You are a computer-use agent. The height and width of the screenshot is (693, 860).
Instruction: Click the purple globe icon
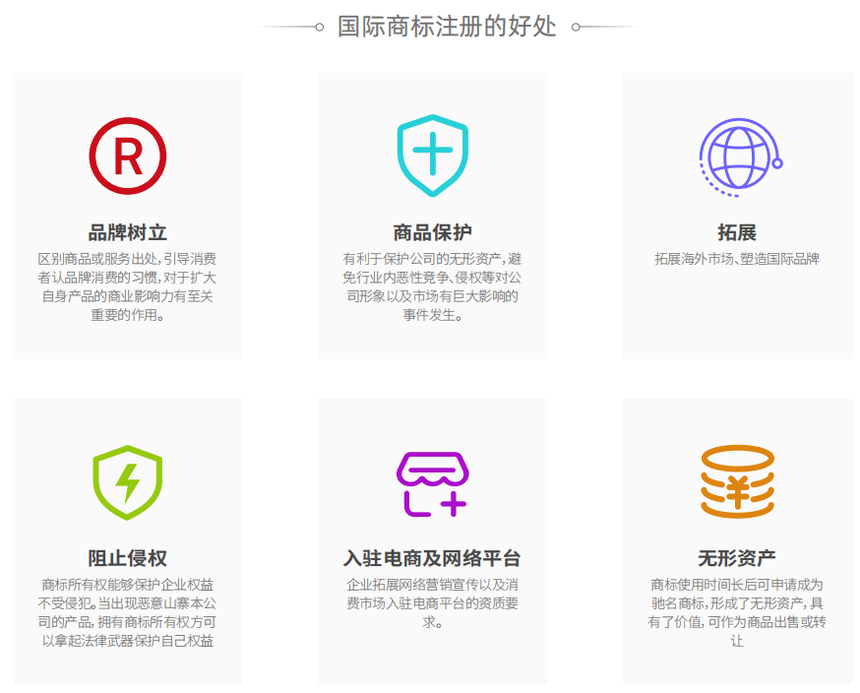pyautogui.click(x=740, y=157)
